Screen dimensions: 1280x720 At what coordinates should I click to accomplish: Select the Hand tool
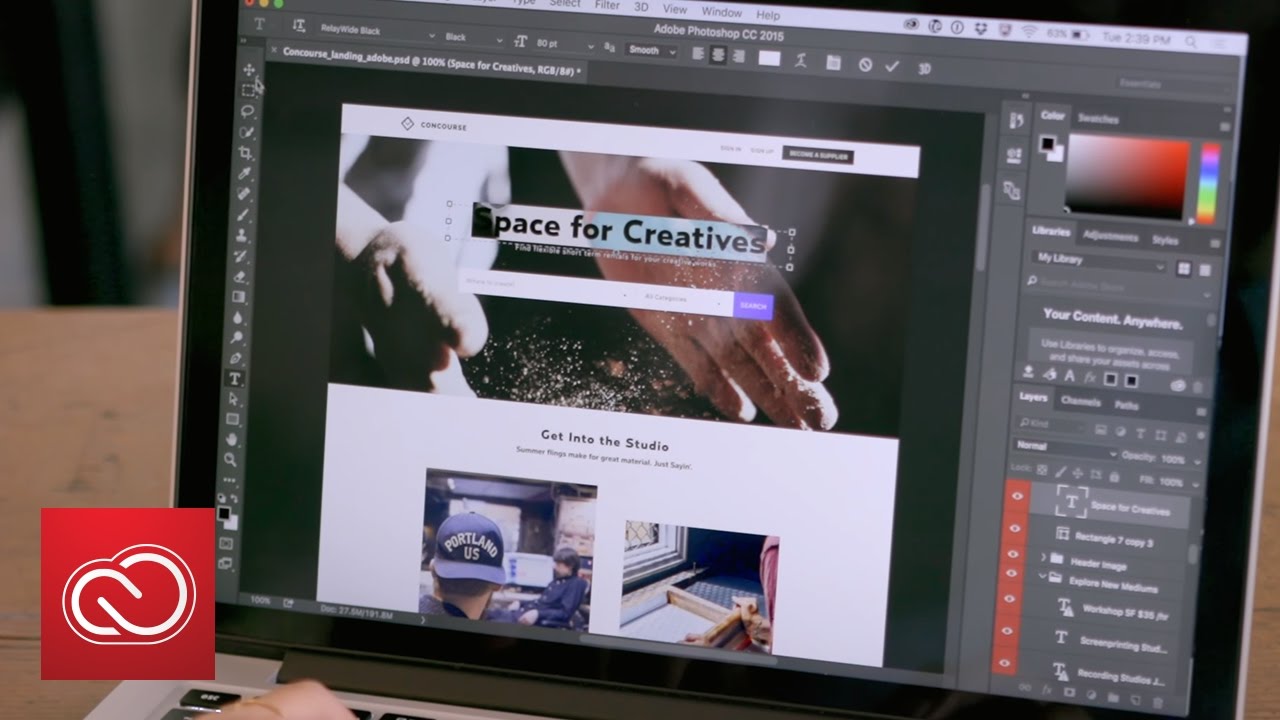pos(232,440)
